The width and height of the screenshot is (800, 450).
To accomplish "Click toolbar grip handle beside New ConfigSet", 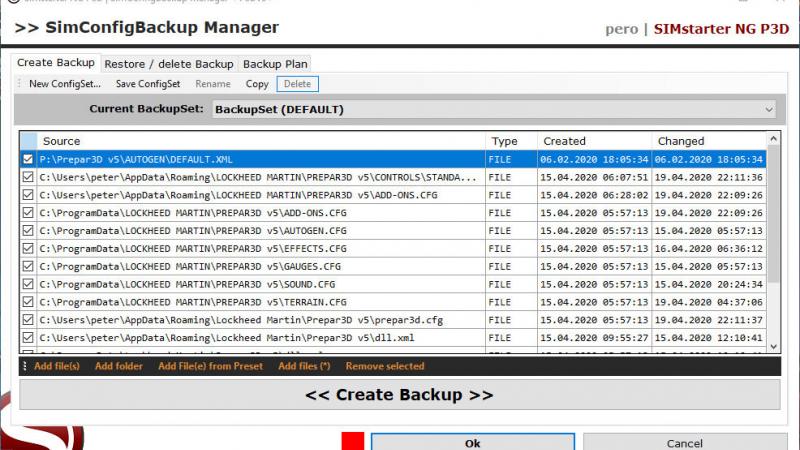I will pyautogui.click(x=19, y=83).
